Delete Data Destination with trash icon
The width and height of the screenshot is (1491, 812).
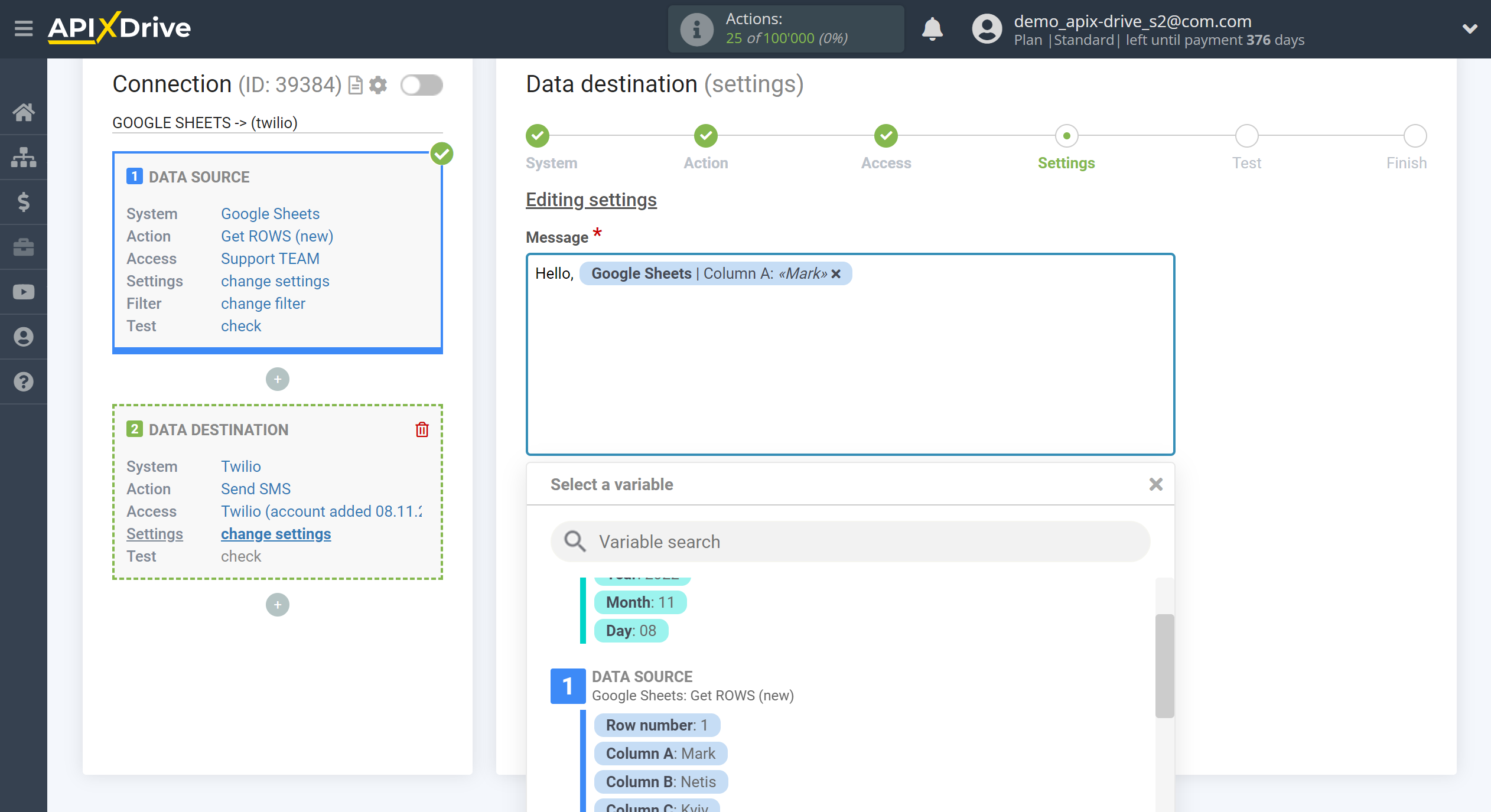(422, 429)
